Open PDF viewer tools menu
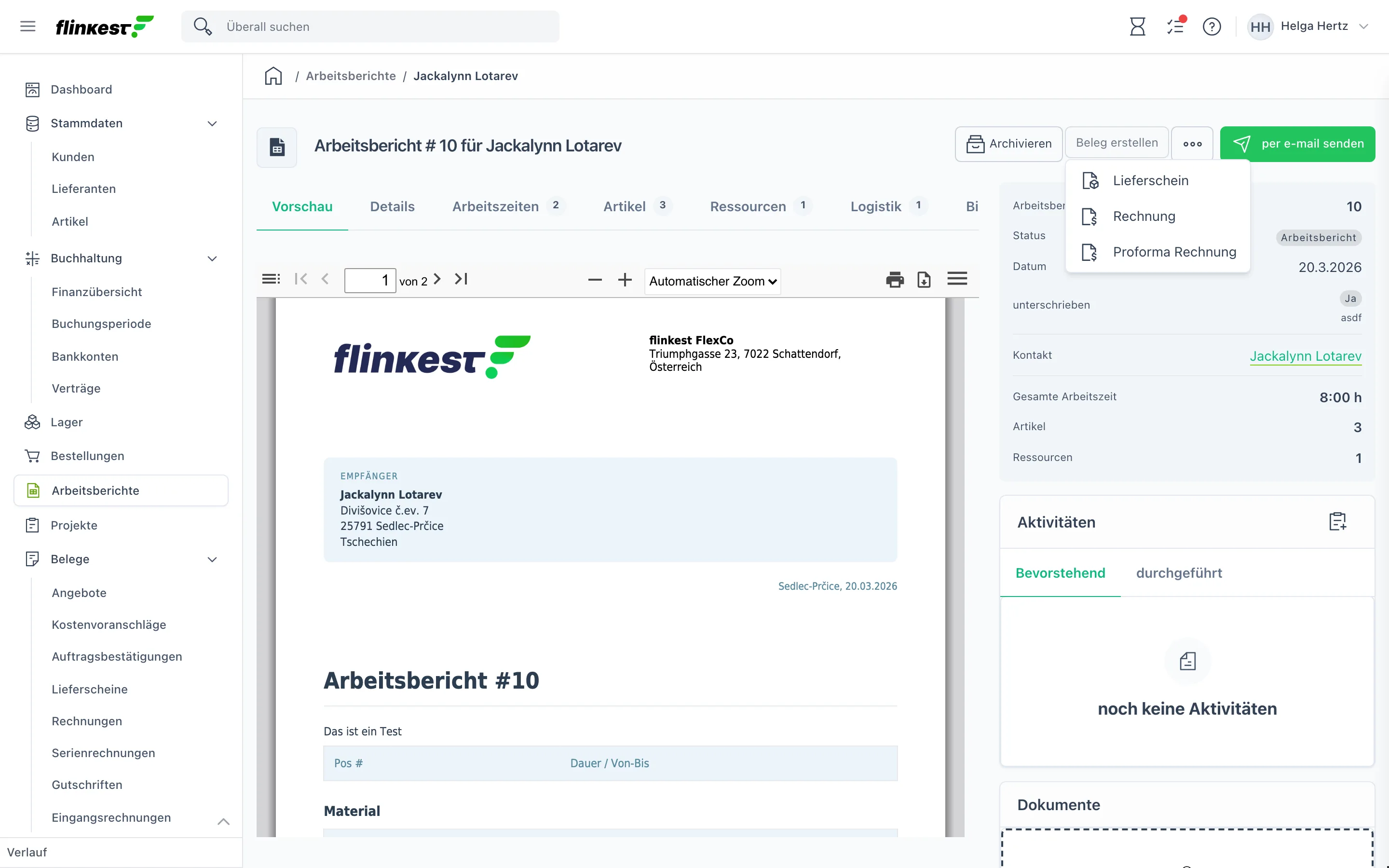Screen dimensions: 1389x868 click(957, 279)
